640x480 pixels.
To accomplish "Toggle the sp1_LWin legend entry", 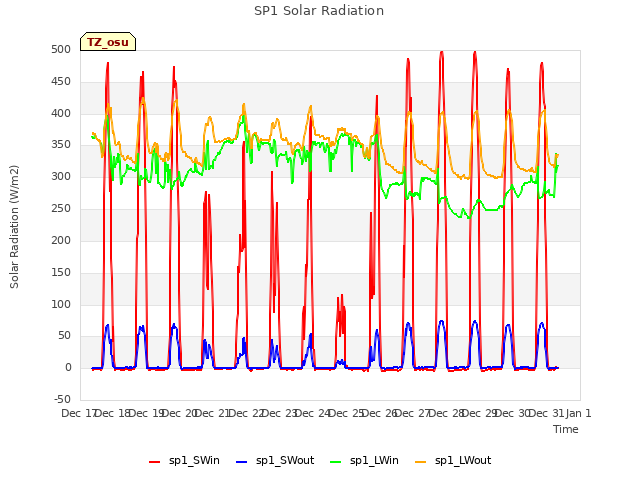I will pyautogui.click(x=364, y=460).
